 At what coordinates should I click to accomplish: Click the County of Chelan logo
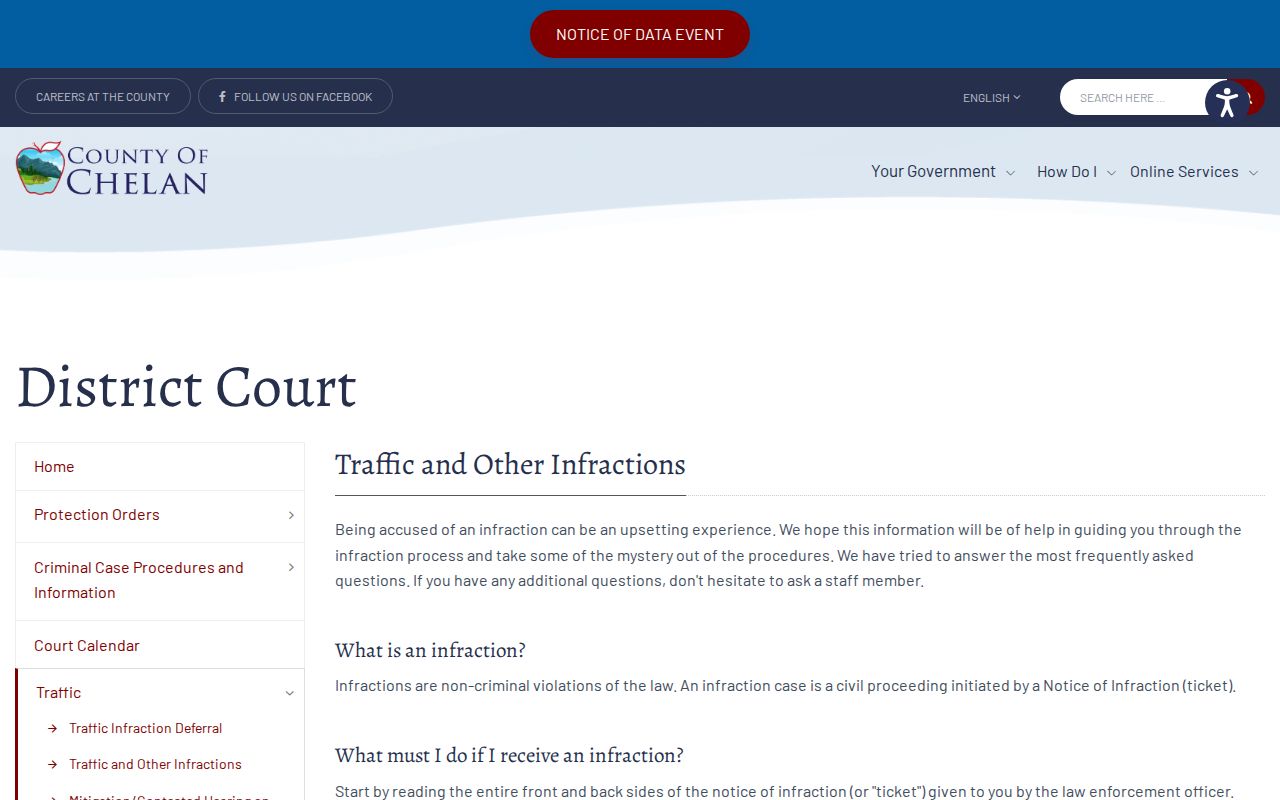(112, 168)
